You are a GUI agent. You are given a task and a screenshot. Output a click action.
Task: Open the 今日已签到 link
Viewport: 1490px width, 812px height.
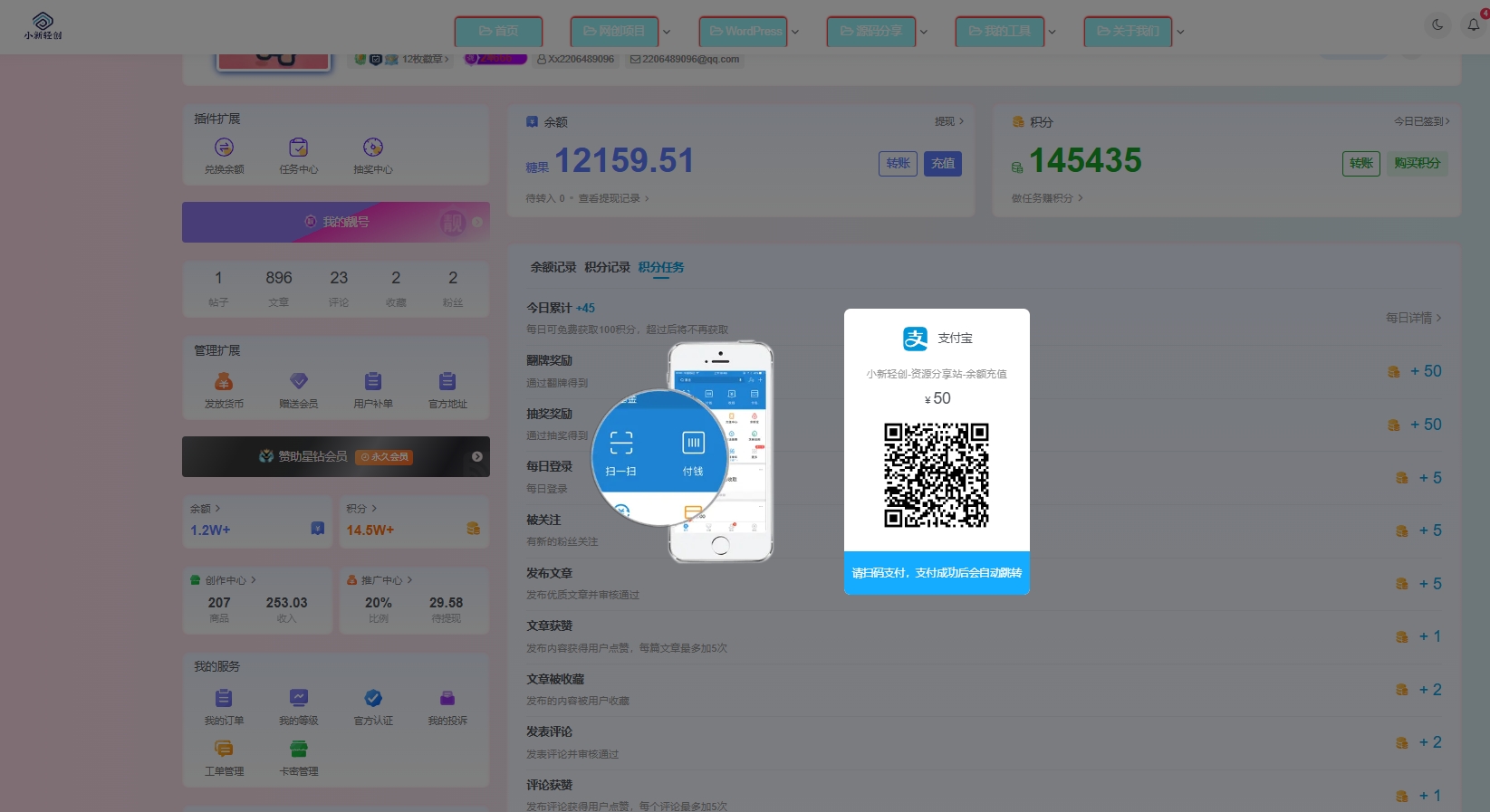pyautogui.click(x=1421, y=121)
